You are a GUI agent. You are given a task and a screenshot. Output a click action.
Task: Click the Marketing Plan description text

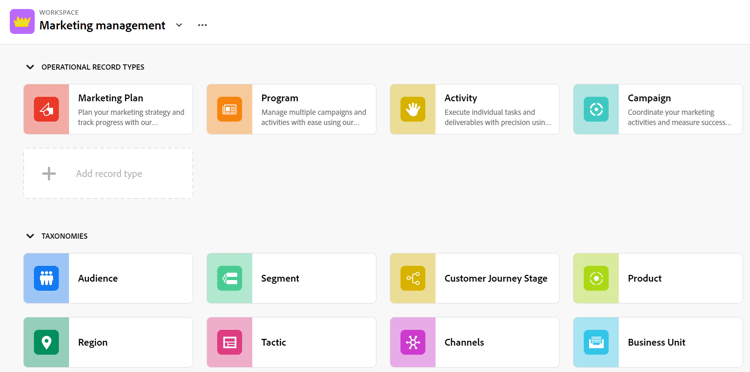[x=131, y=117]
